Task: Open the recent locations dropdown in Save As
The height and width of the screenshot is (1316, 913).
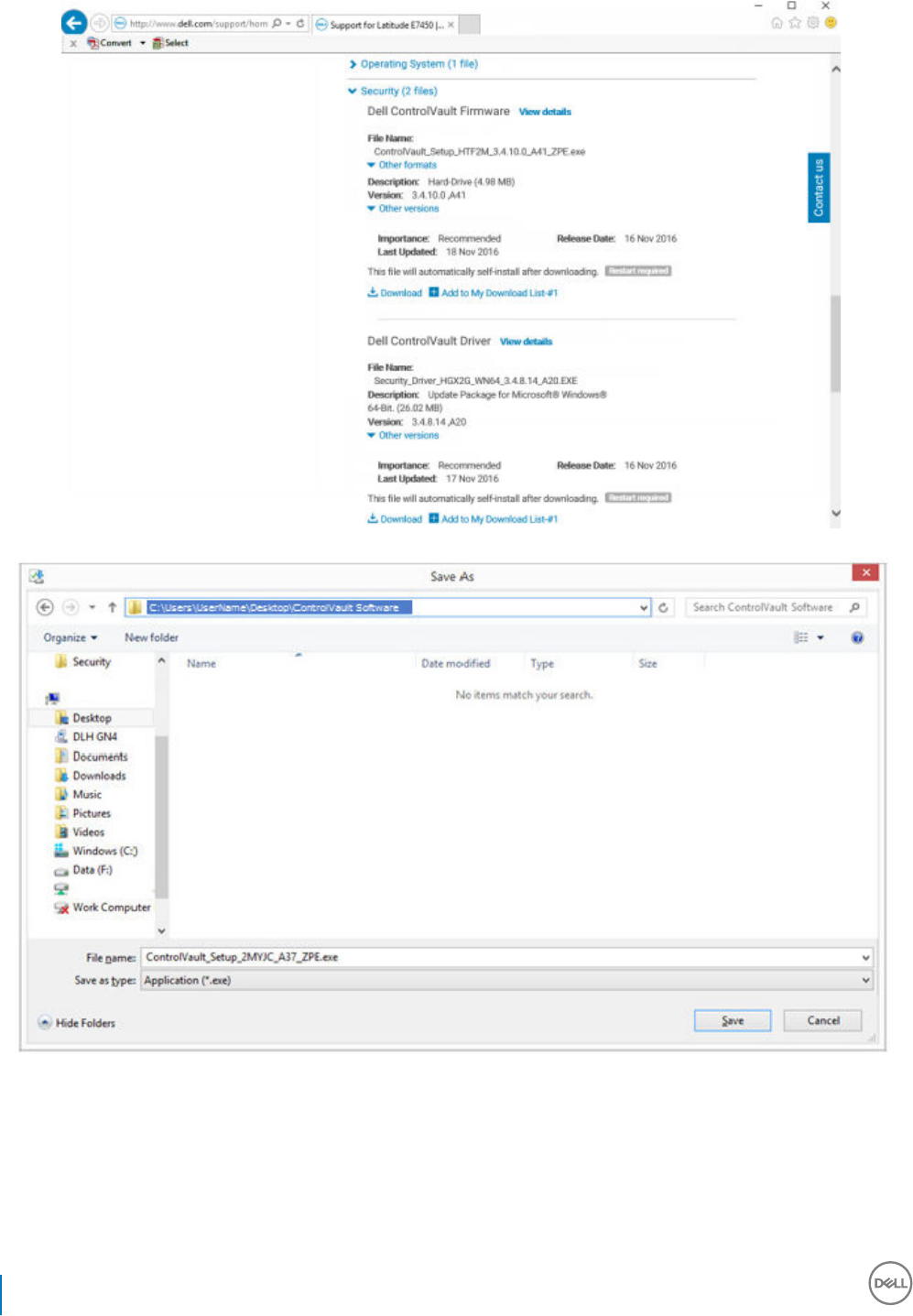Action: coord(92,608)
